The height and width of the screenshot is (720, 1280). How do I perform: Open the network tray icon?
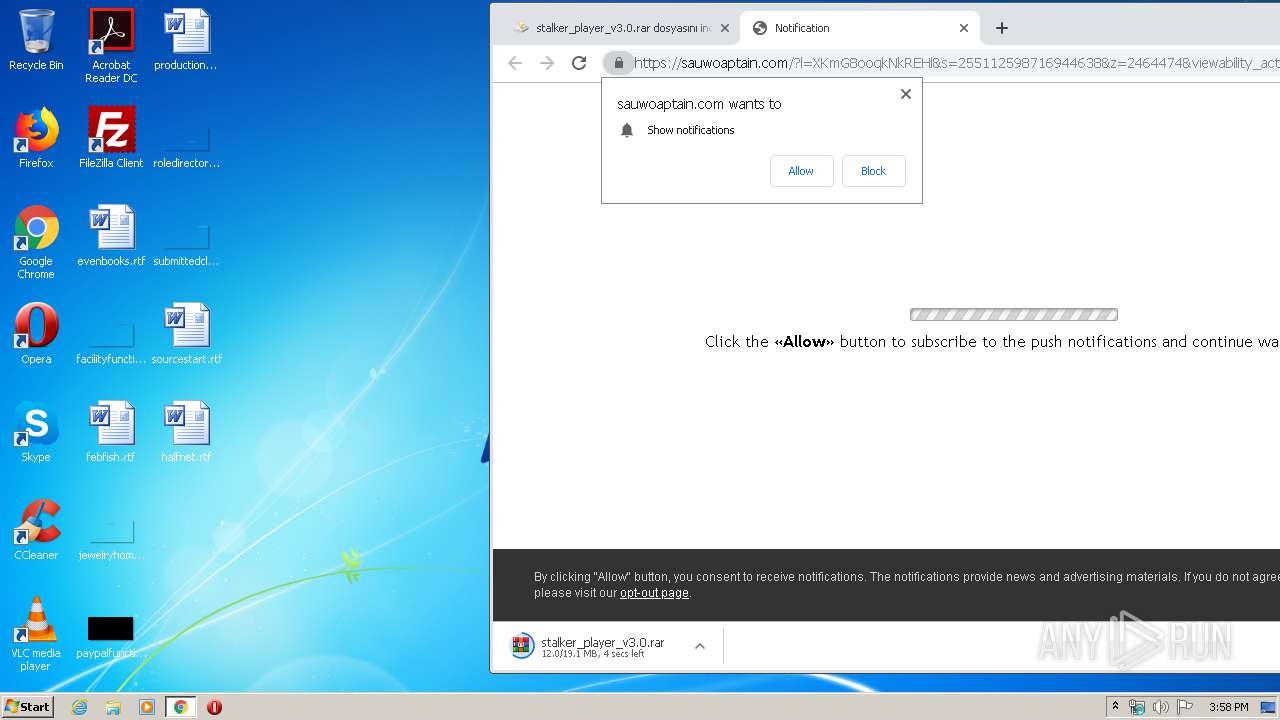click(1137, 707)
